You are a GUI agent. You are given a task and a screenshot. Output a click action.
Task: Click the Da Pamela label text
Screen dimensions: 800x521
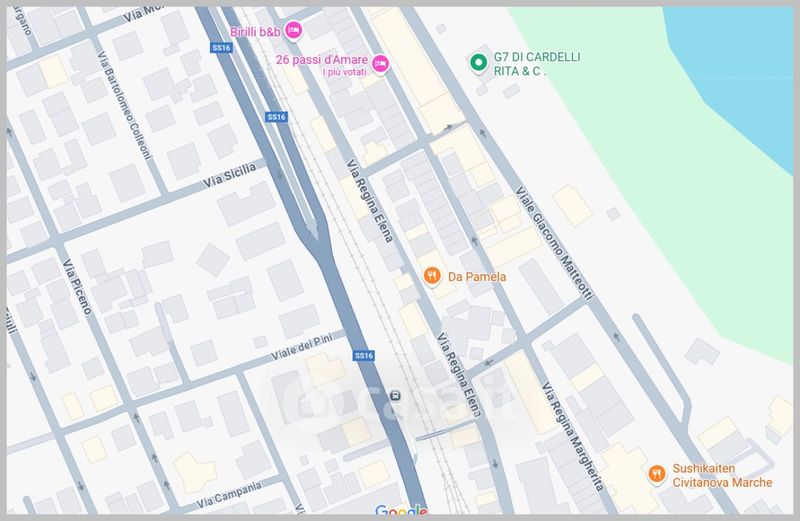pos(477,277)
